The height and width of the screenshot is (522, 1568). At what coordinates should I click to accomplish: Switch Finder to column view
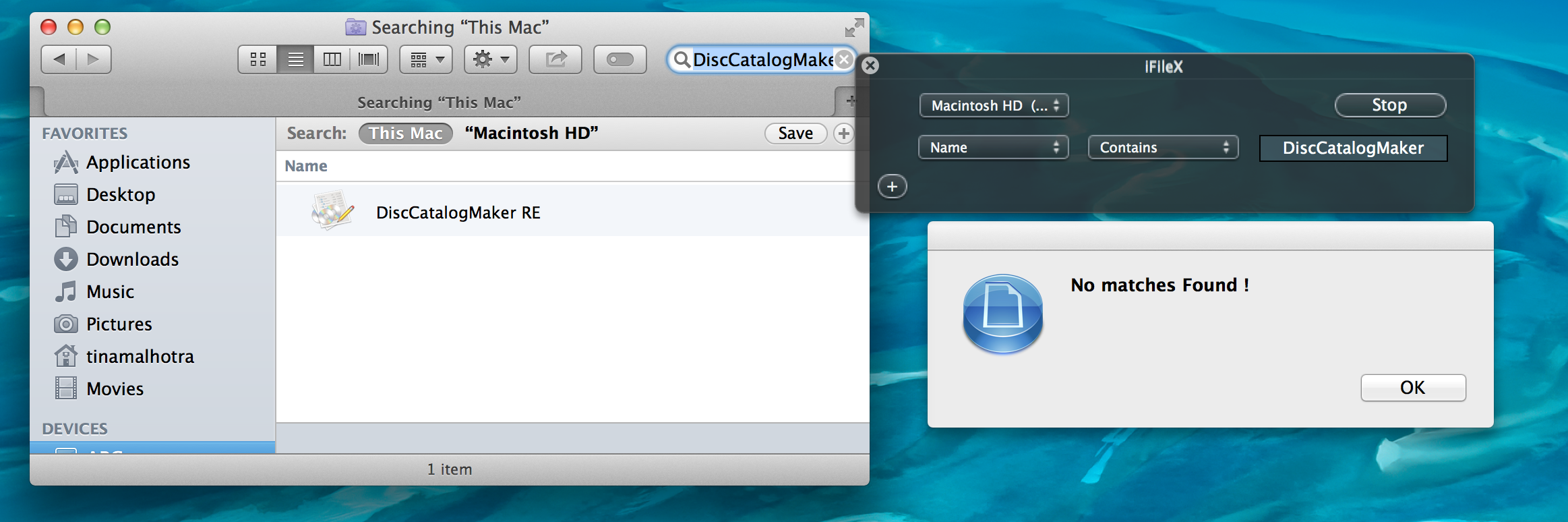(332, 59)
